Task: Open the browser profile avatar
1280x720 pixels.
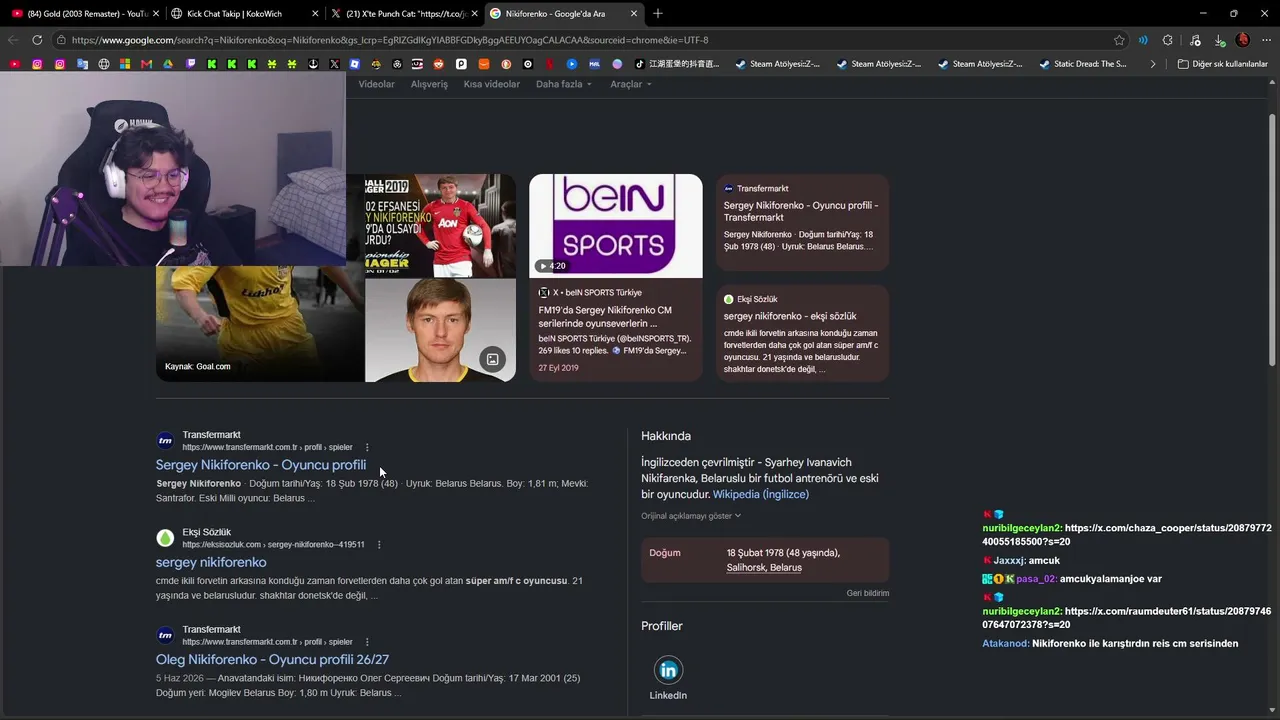Action: pyautogui.click(x=1243, y=40)
